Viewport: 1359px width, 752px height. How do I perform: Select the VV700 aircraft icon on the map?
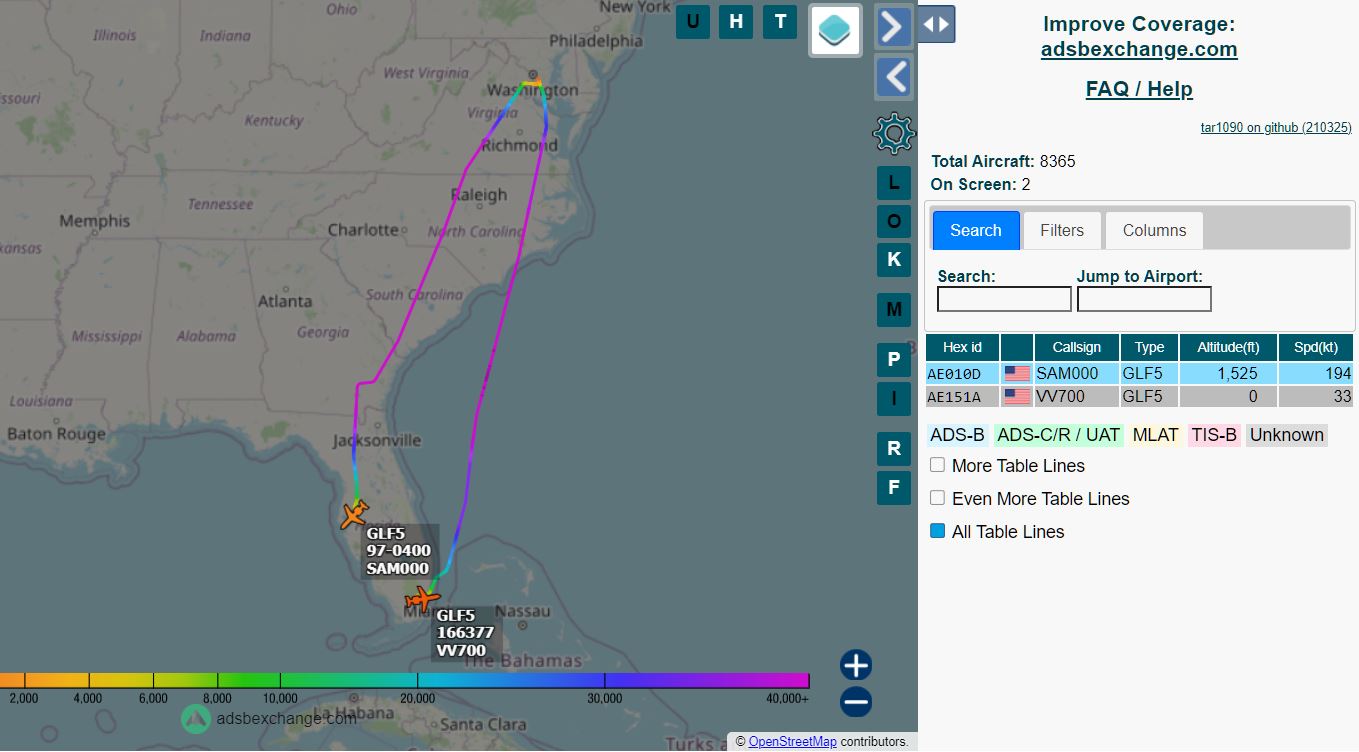click(x=423, y=599)
